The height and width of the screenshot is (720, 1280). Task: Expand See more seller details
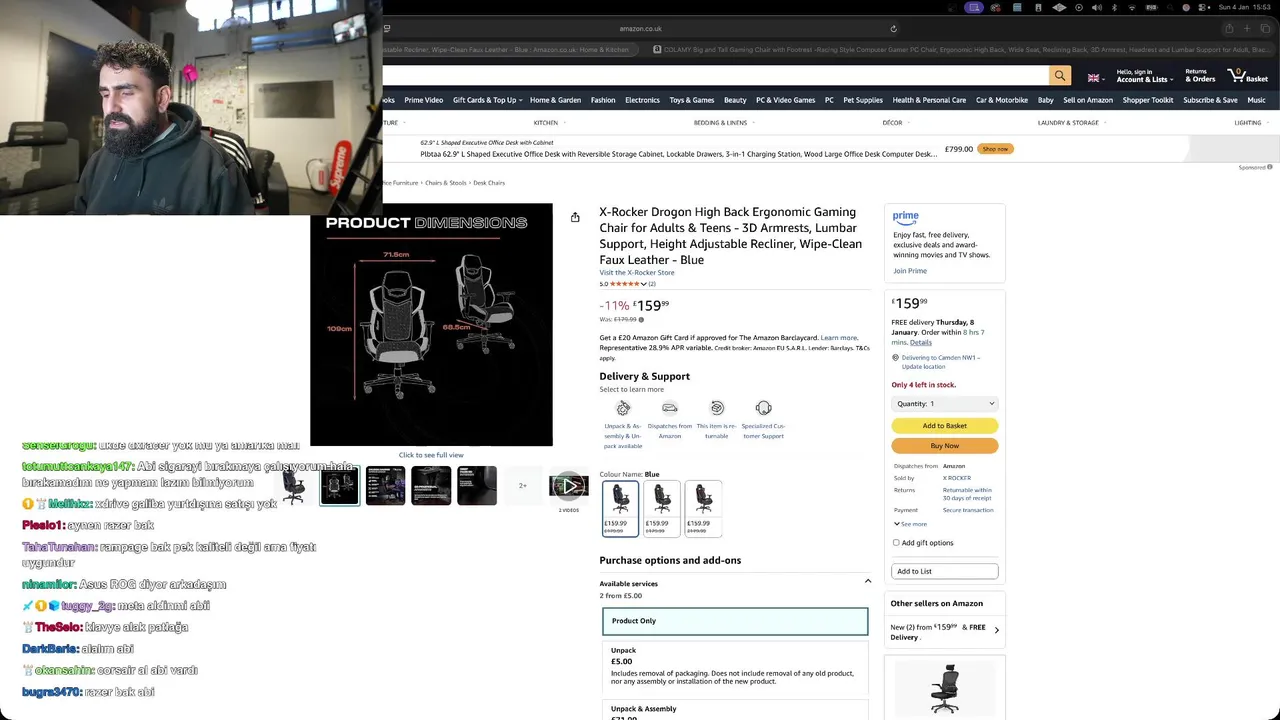pos(911,524)
